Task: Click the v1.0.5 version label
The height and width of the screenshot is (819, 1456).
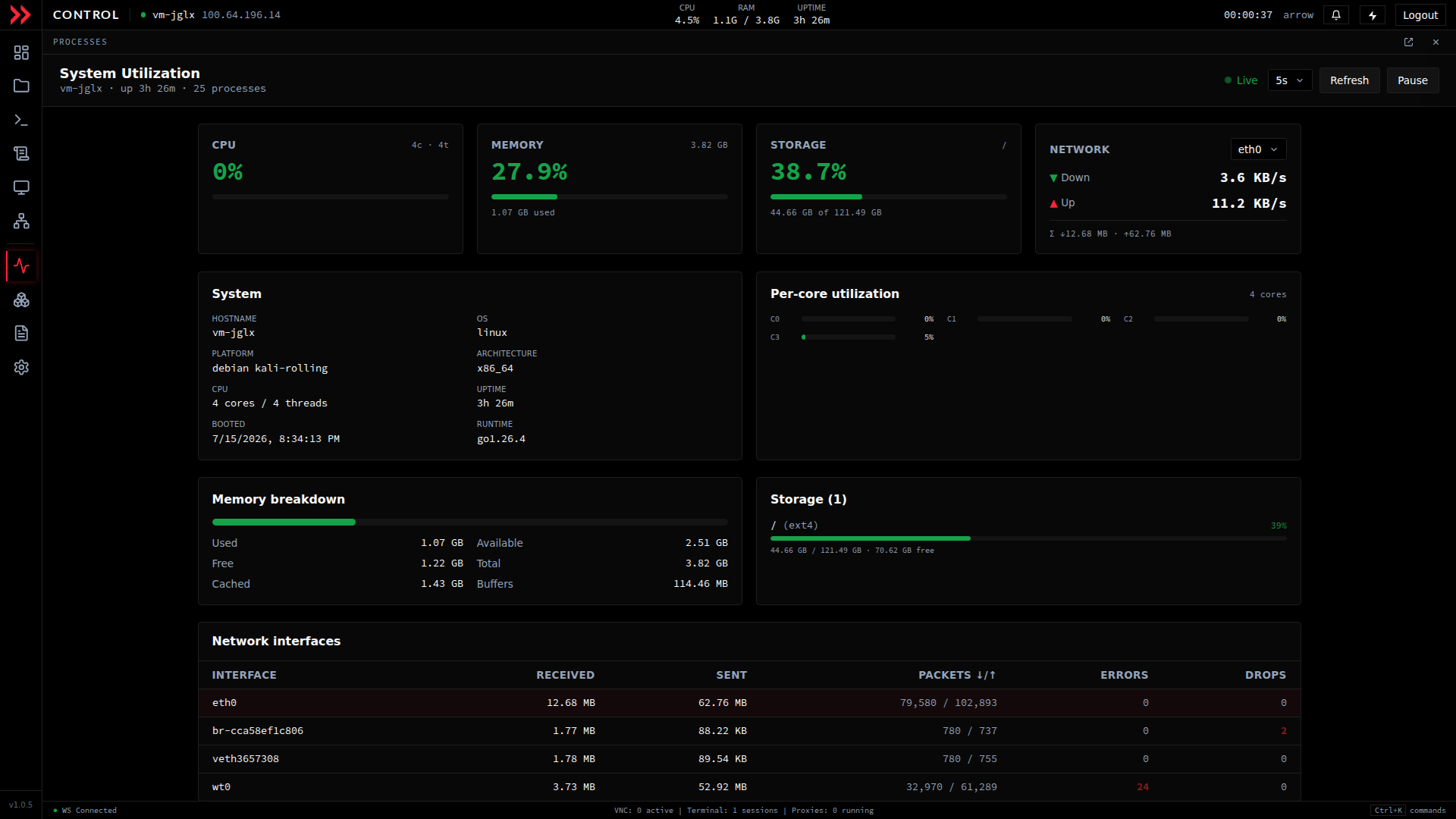Action: click(x=20, y=805)
